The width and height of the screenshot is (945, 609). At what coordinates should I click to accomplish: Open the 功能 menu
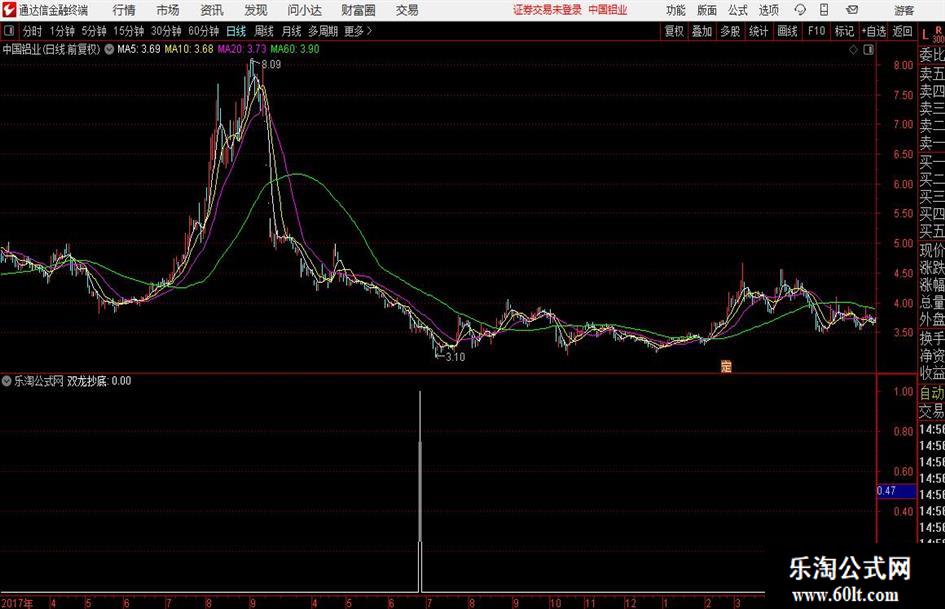pyautogui.click(x=676, y=10)
